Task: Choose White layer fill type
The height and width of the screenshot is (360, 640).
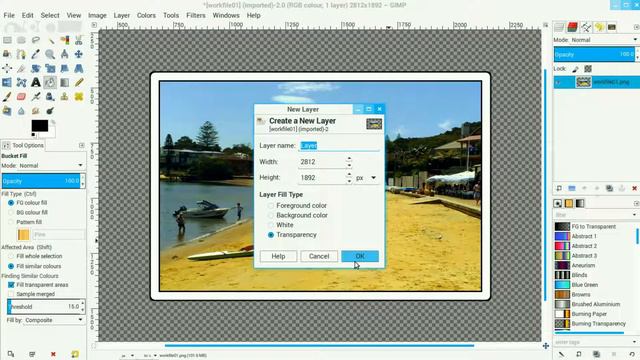Action: click(x=280, y=225)
